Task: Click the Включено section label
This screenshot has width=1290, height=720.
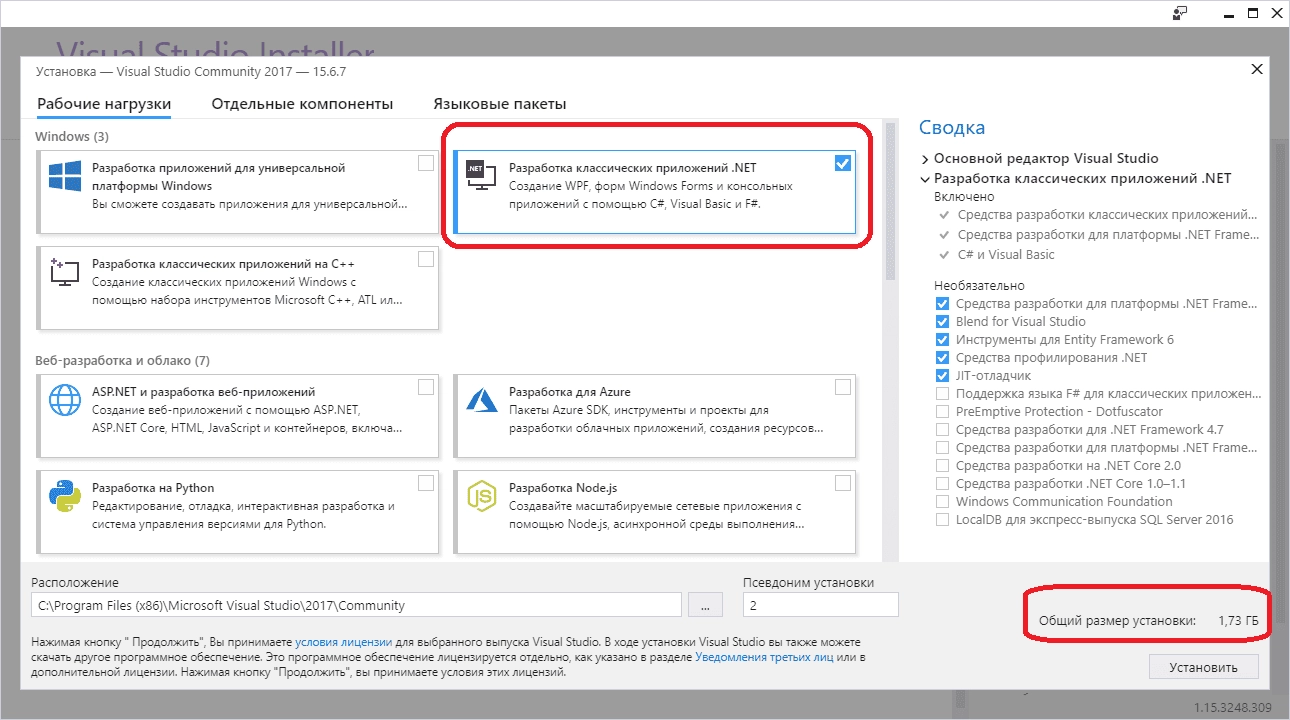Action: coord(964,197)
